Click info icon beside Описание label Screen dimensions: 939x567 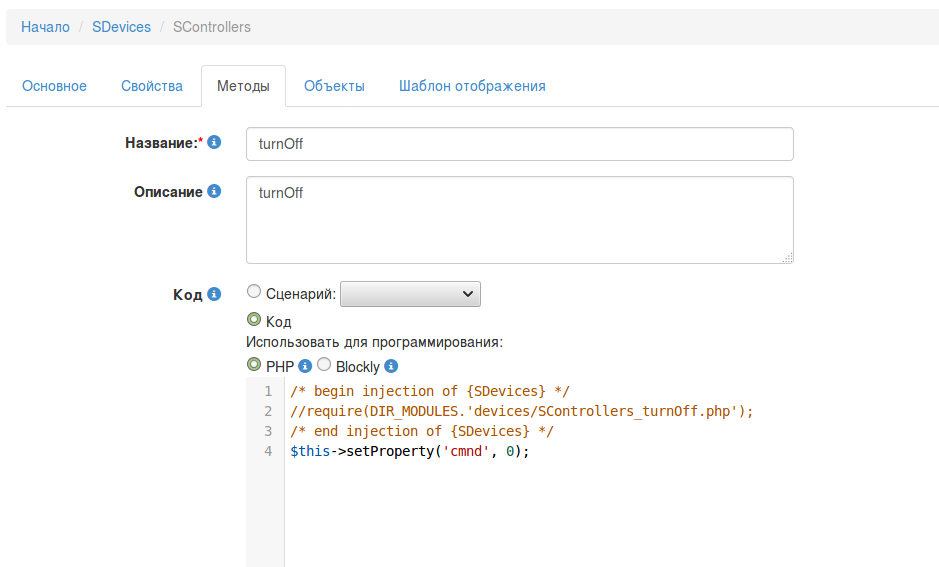point(214,191)
